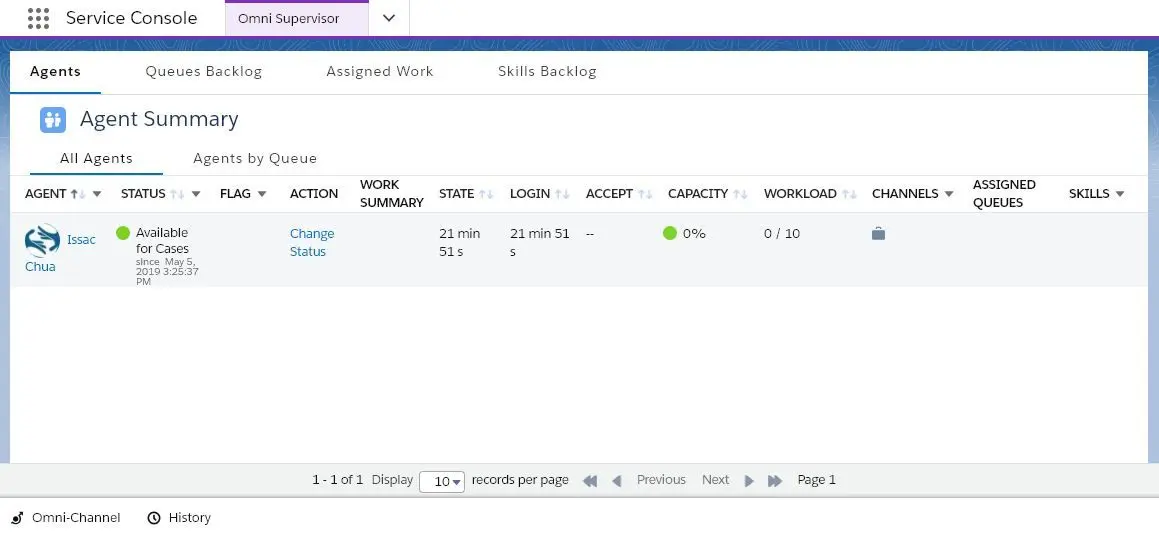This screenshot has width=1159, height=535.
Task: Click the 1 - 1 of 1 record count
Action: (x=338, y=480)
